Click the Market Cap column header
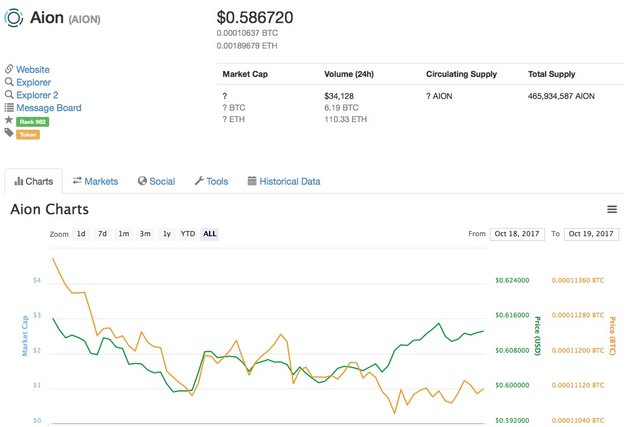 pos(245,74)
